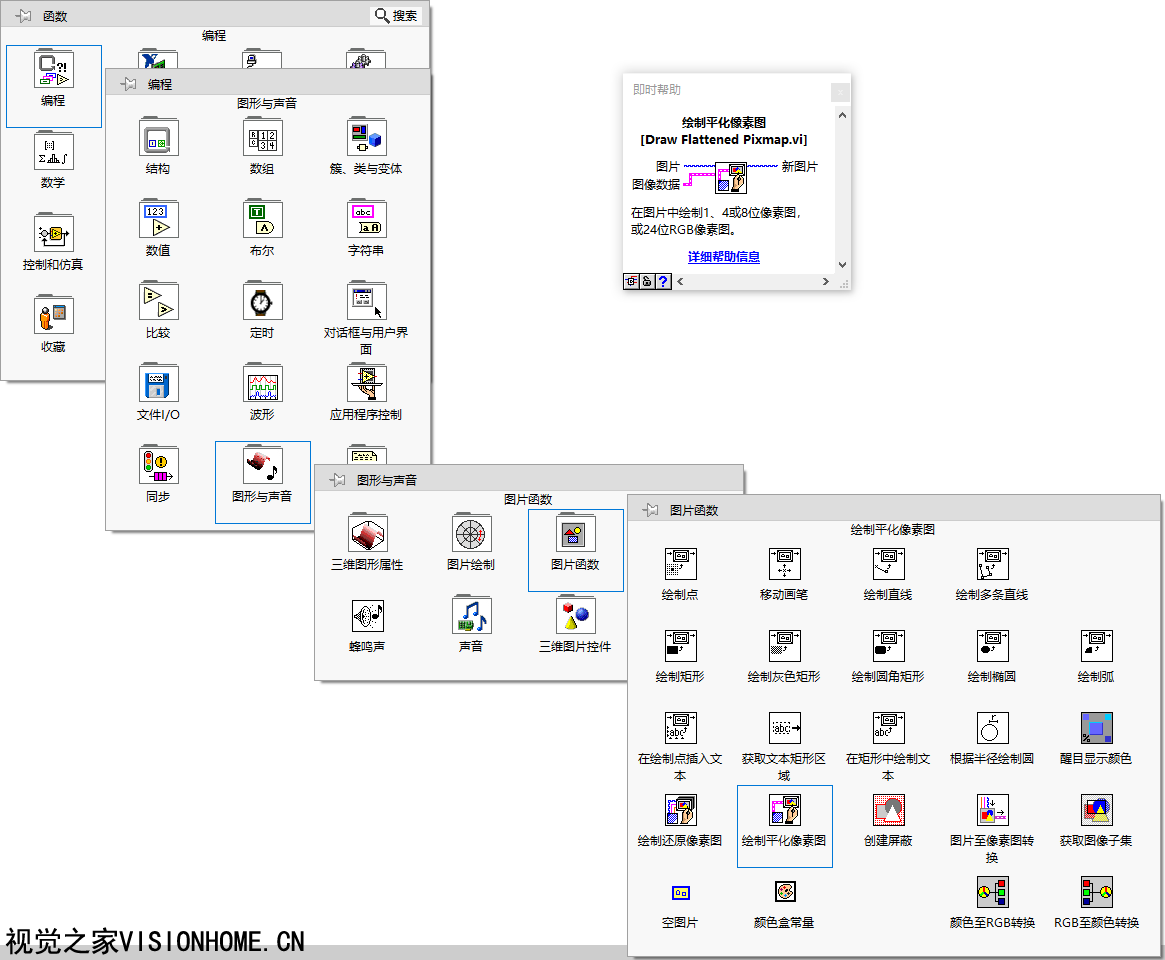
Task: Click the 绘制平化像素图 function icon
Action: 784,811
